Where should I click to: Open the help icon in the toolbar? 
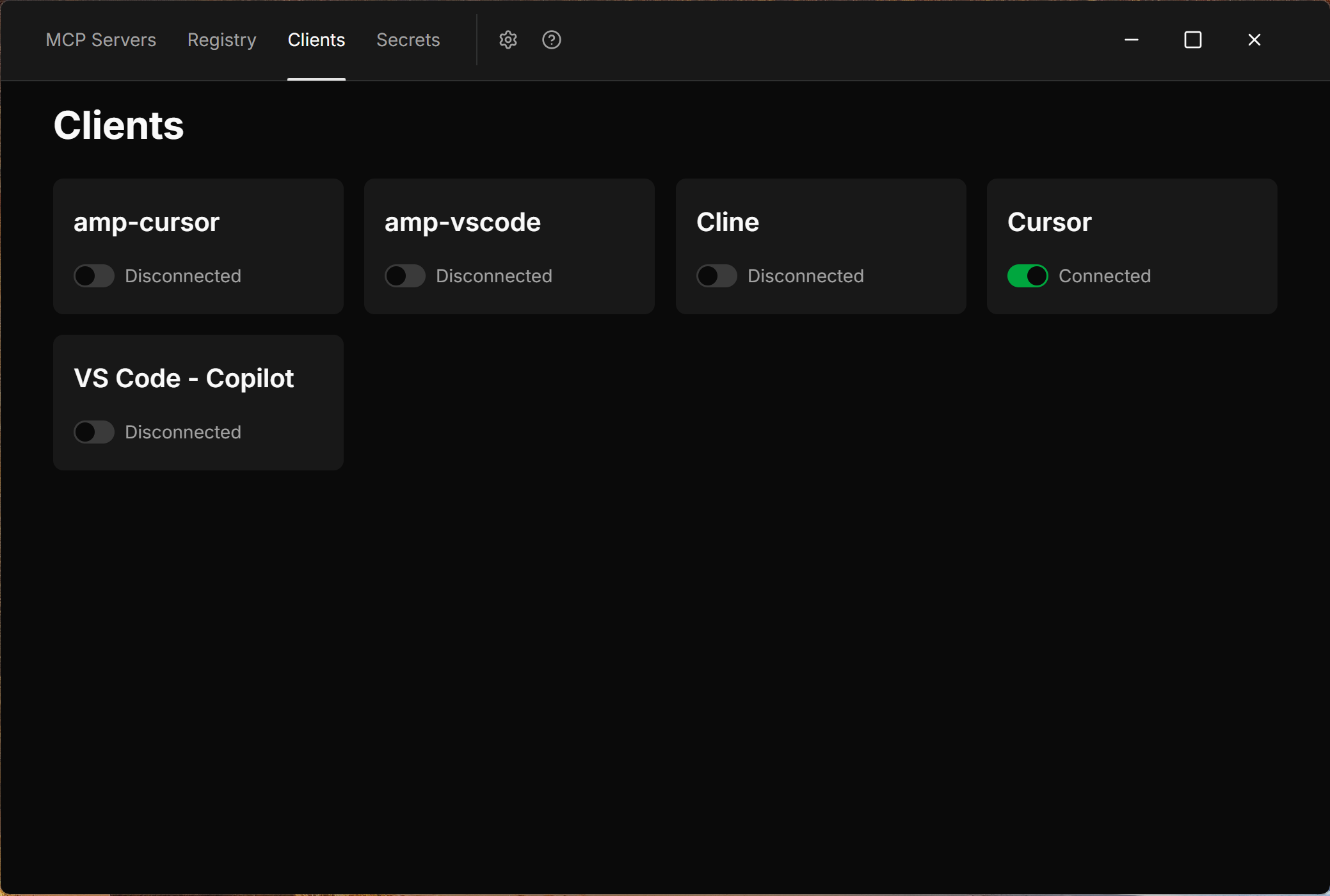click(x=550, y=40)
